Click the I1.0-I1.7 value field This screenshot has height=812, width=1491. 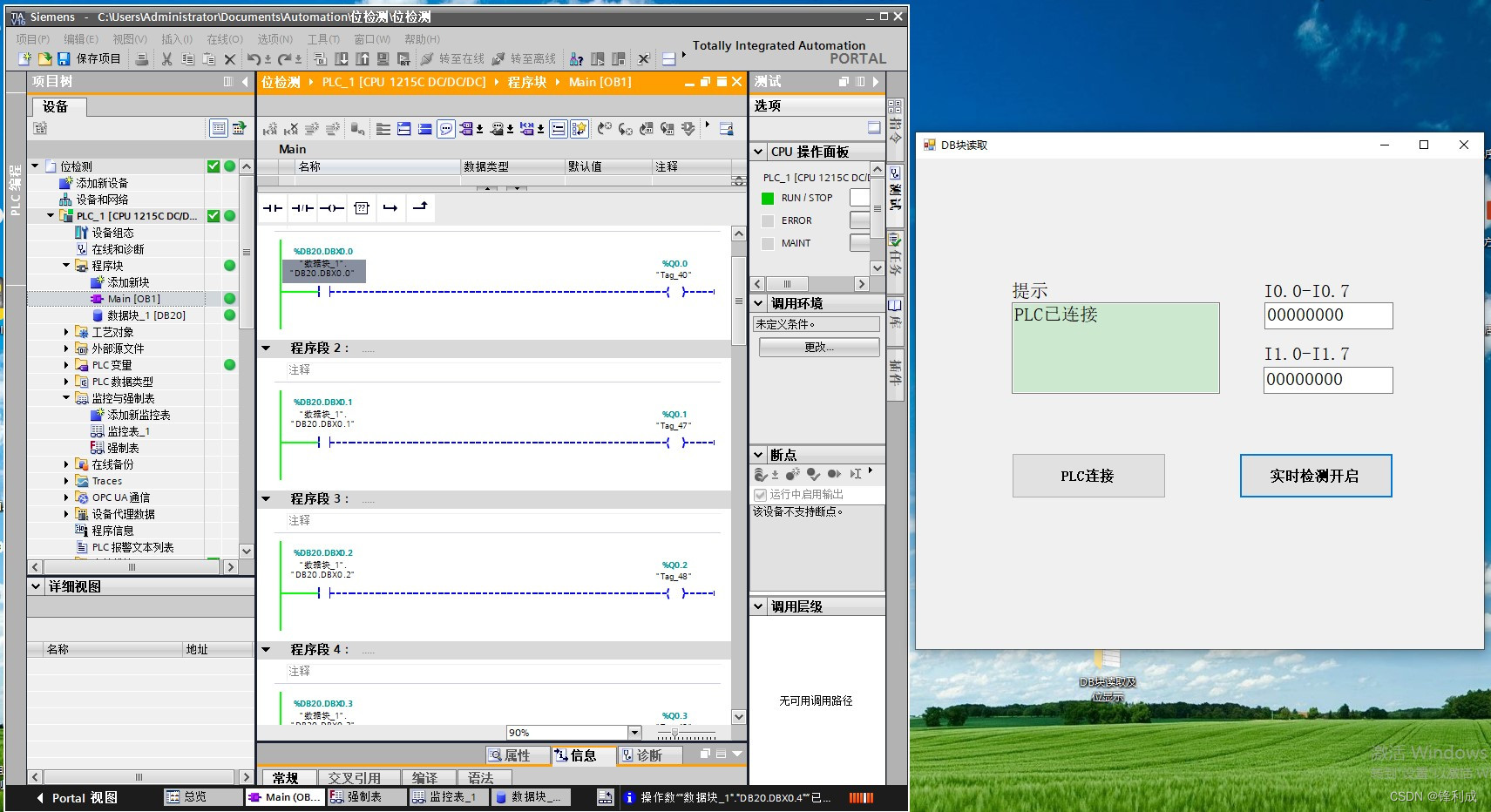click(1328, 380)
